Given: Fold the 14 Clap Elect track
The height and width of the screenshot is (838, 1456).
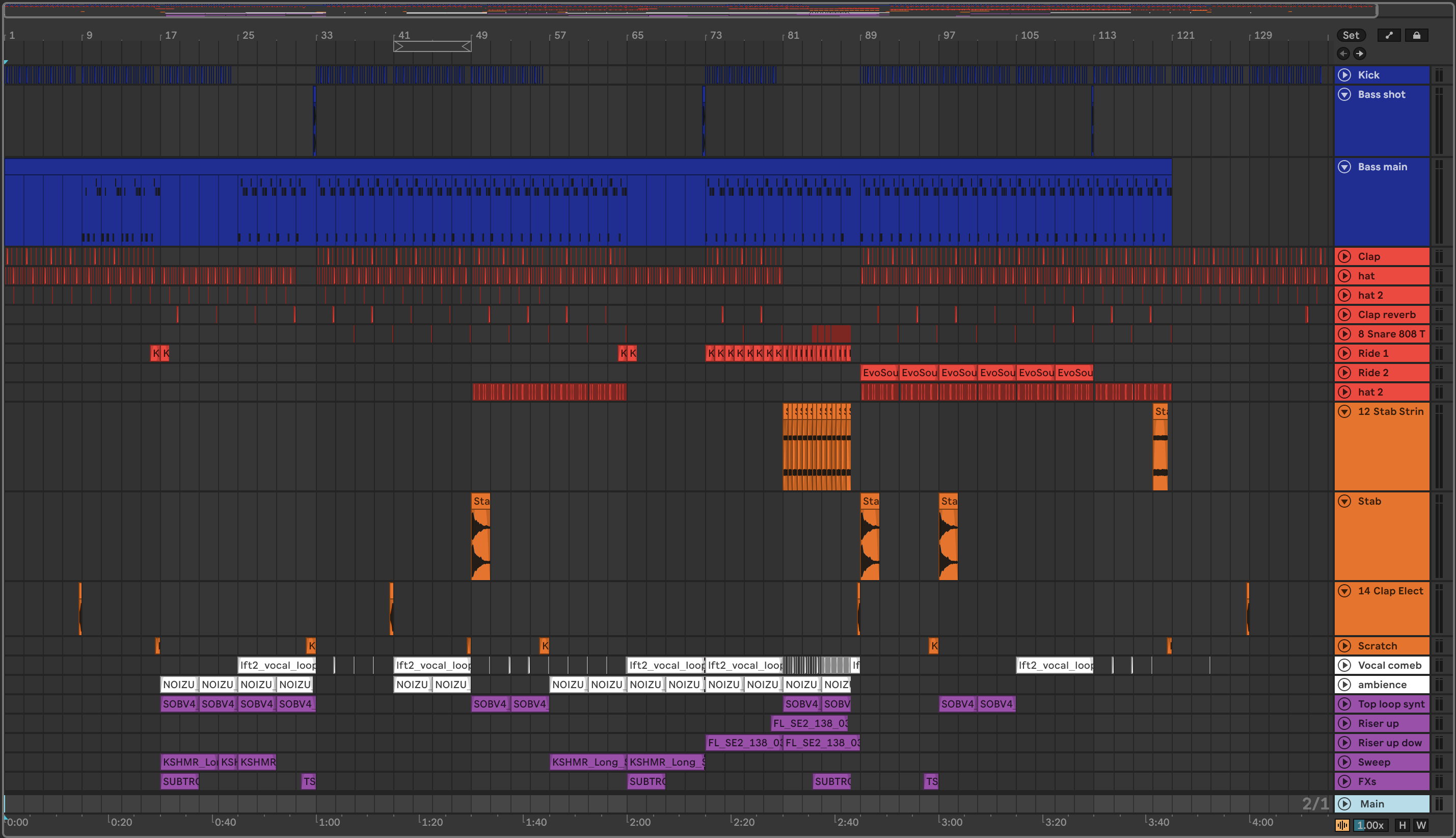Looking at the screenshot, I should tap(1344, 591).
